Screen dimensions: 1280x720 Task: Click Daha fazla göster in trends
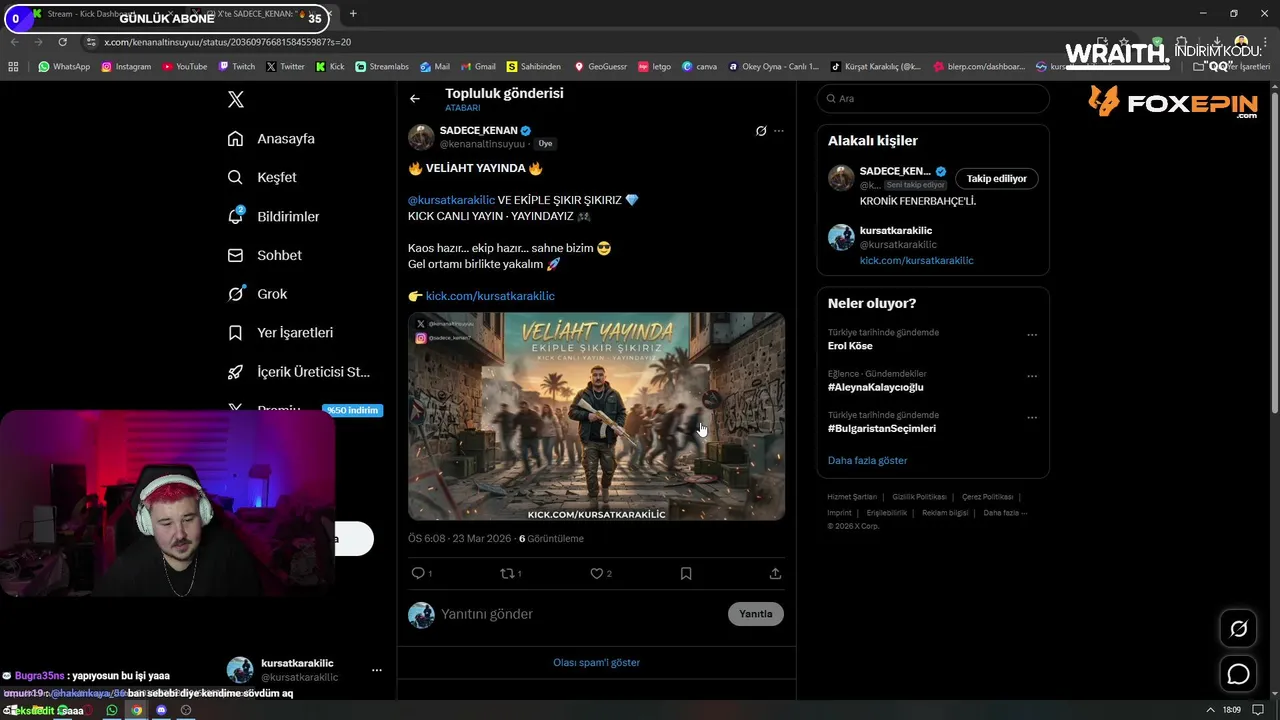pyautogui.click(x=867, y=460)
